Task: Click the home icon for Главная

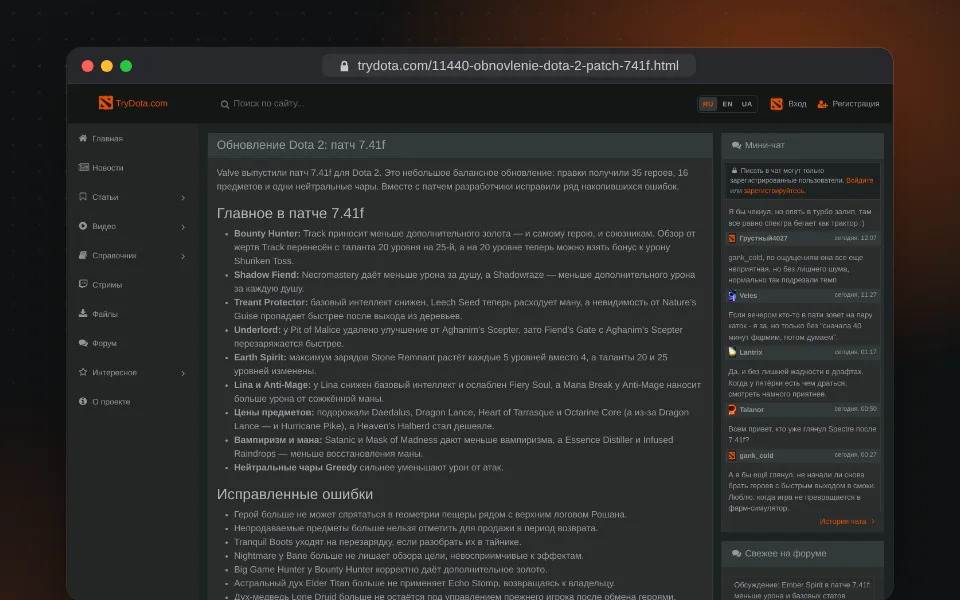Action: (83, 138)
